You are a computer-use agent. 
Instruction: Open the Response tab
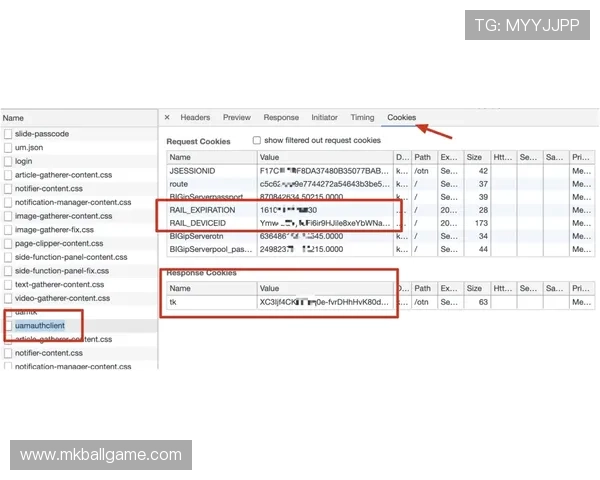tap(281, 117)
